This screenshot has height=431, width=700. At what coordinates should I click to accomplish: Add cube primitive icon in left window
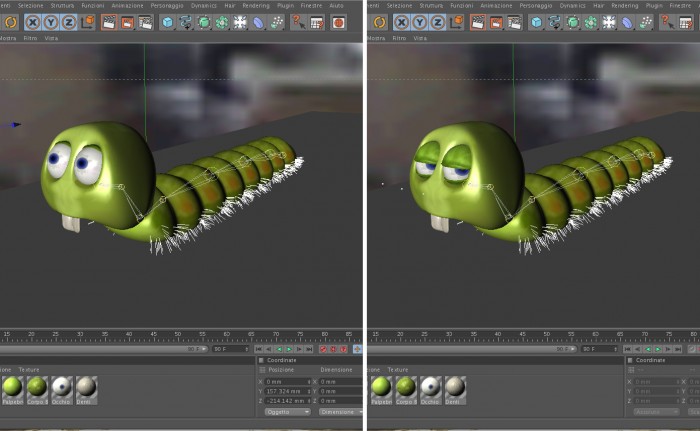pyautogui.click(x=167, y=22)
